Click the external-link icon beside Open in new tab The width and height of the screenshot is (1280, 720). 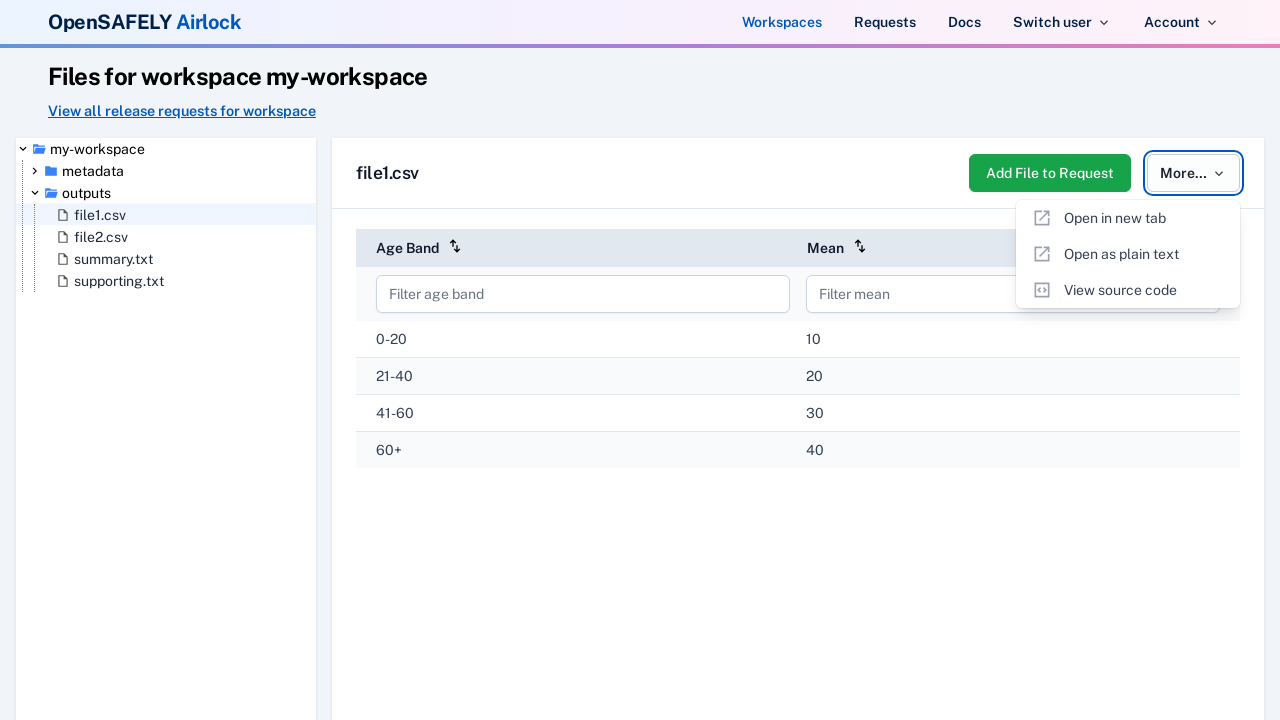(x=1041, y=218)
